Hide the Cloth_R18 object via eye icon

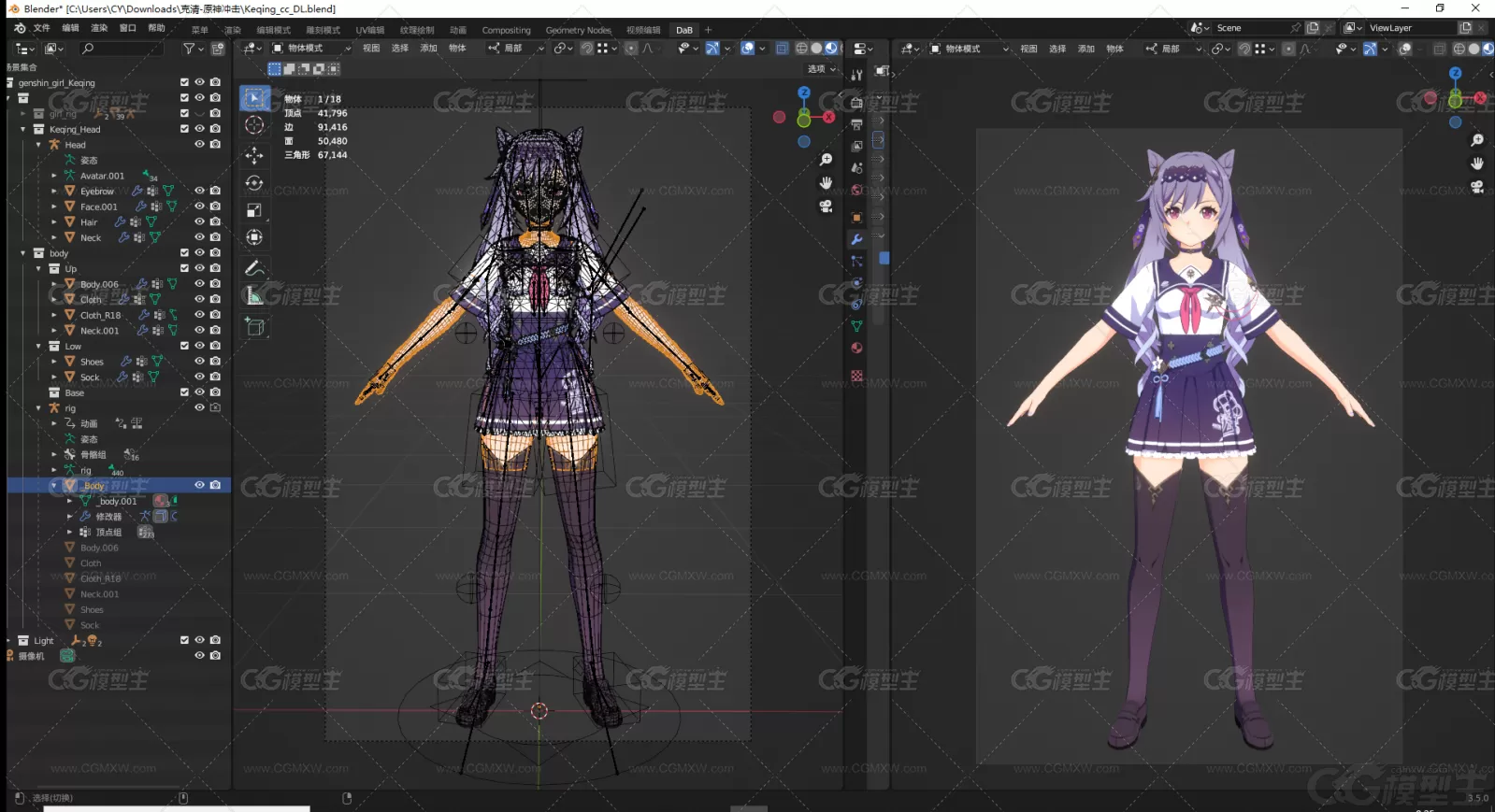(x=199, y=315)
